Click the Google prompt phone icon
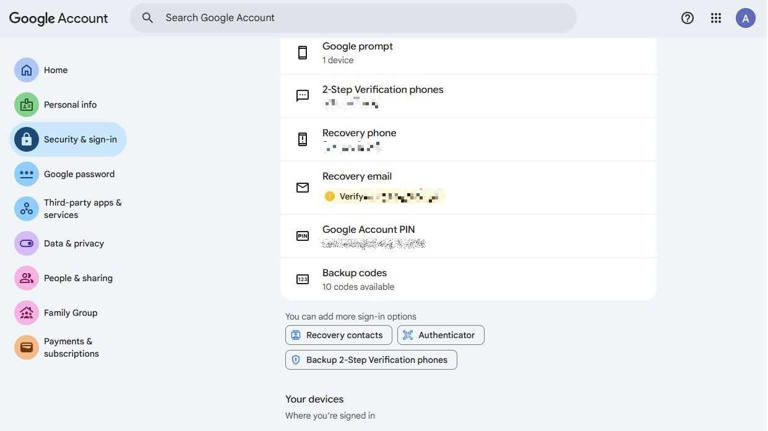The image size is (768, 431). tap(303, 52)
